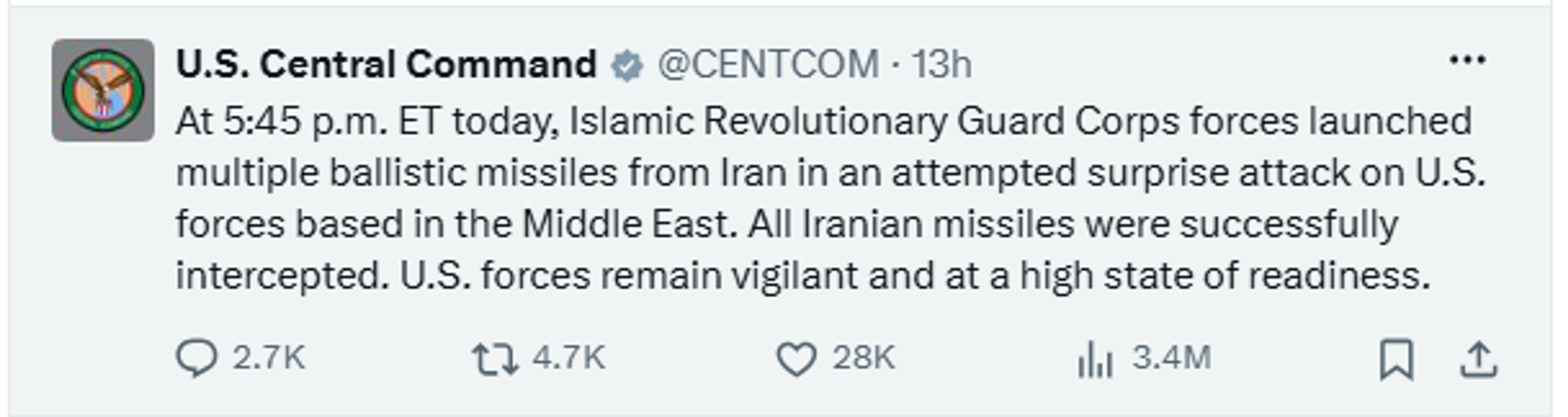Click the 28K likes count
Image resolution: width=1568 pixels, height=417 pixels.
[864, 357]
